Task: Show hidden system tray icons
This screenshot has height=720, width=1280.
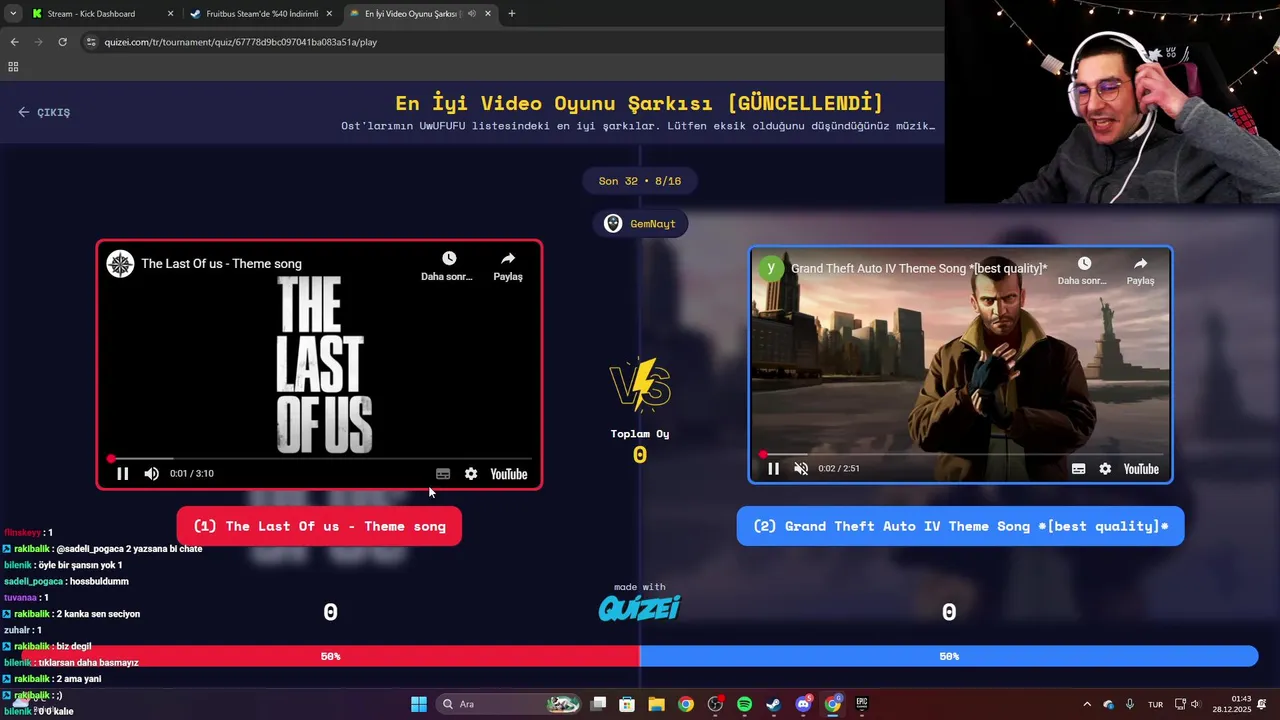Action: click(1087, 704)
